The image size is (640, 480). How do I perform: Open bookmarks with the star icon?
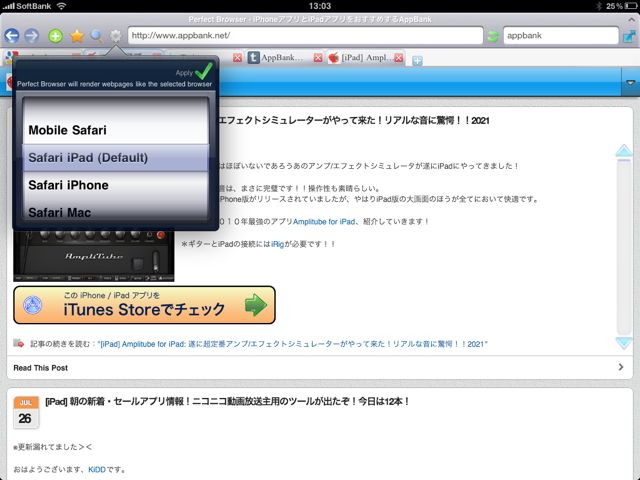click(x=77, y=36)
